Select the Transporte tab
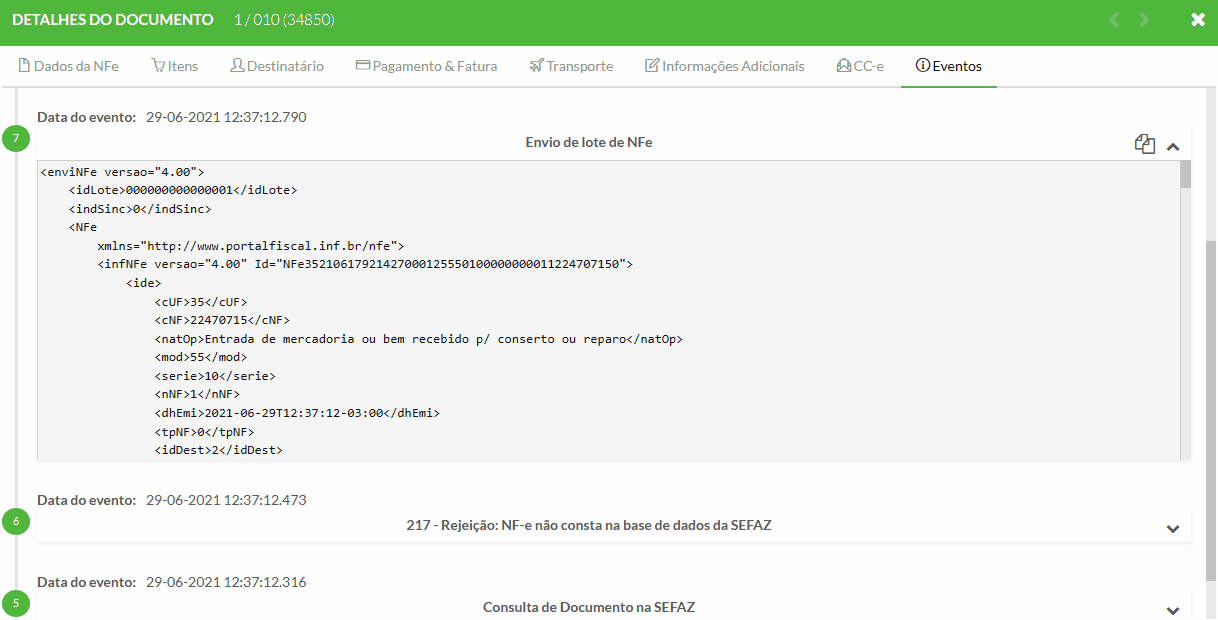Screen dimensions: 1218x620 (x=571, y=66)
